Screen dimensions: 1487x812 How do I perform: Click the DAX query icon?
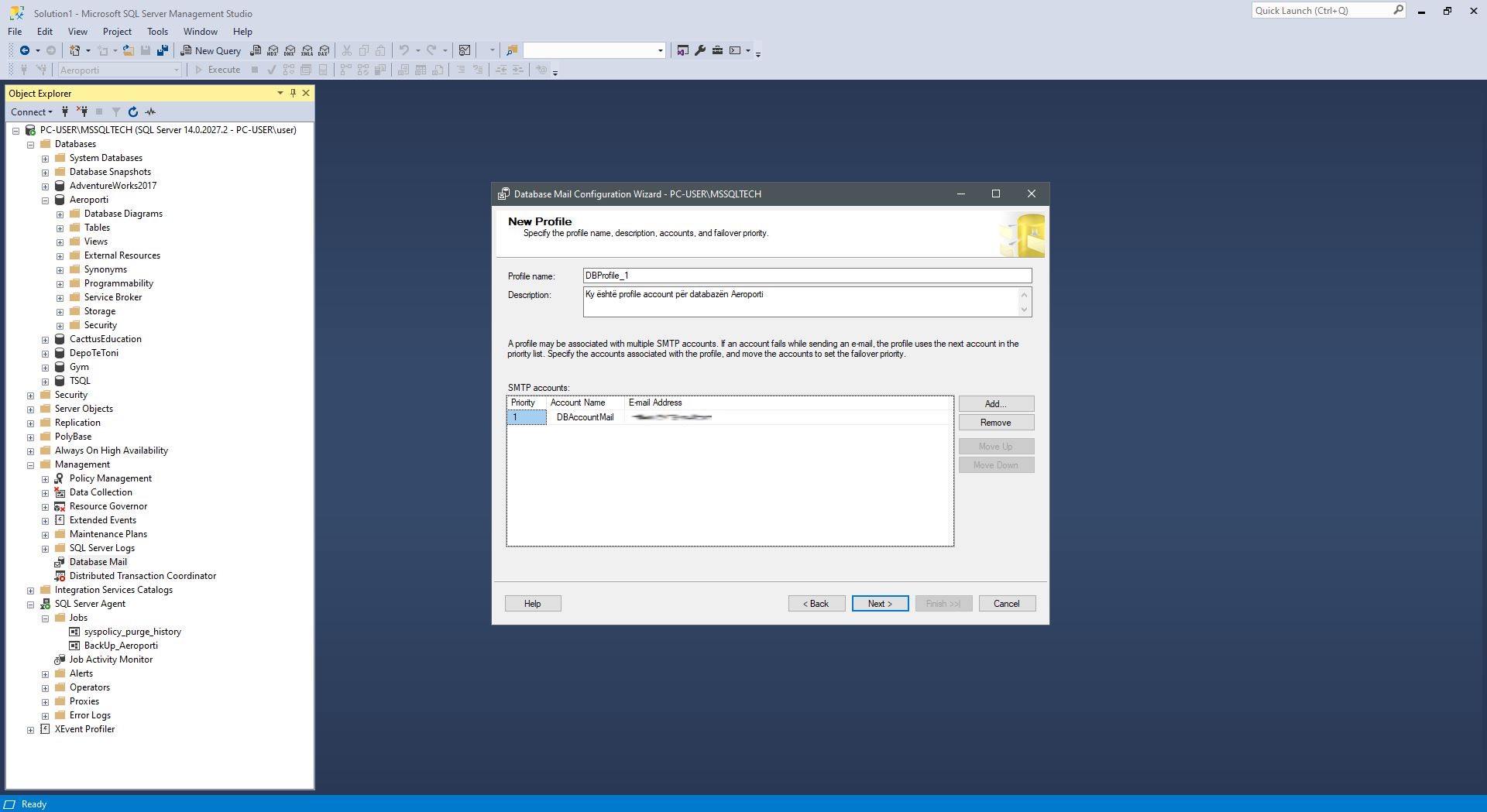(324, 50)
